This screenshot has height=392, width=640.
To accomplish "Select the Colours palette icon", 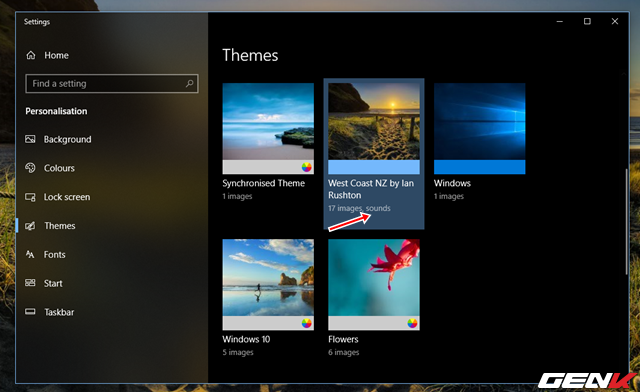I will tap(30, 168).
